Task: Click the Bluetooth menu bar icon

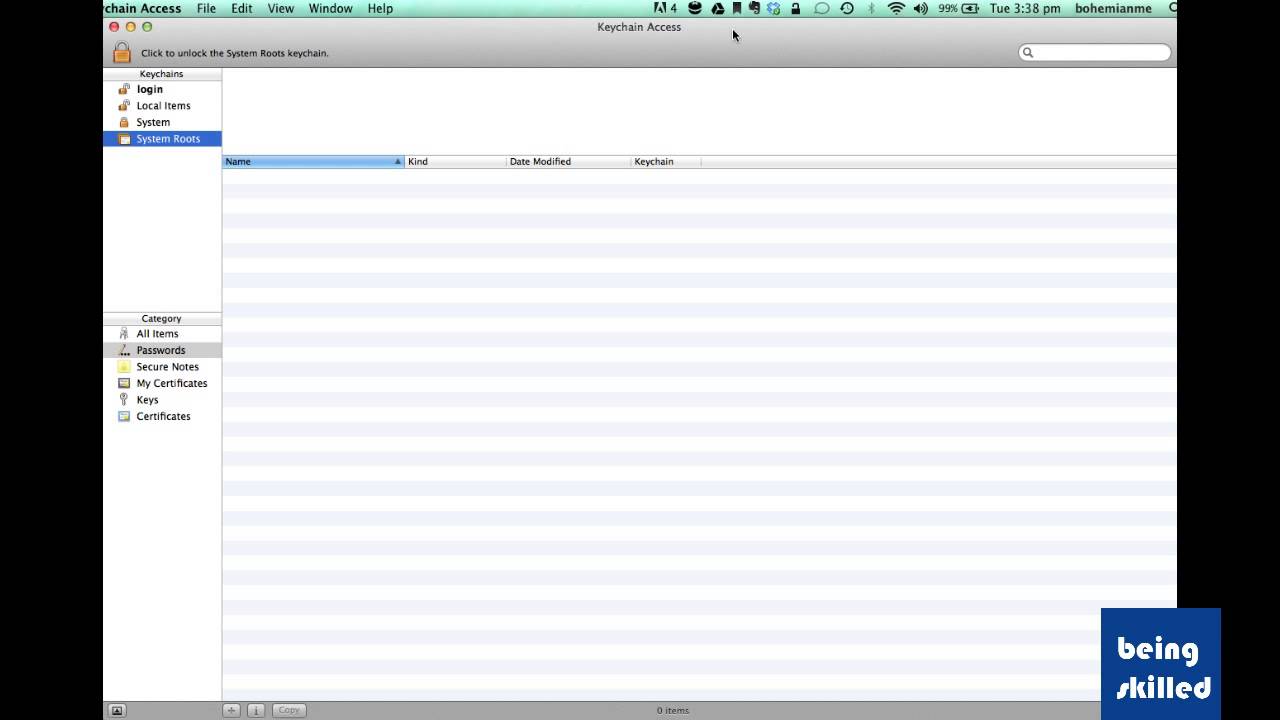Action: (871, 8)
